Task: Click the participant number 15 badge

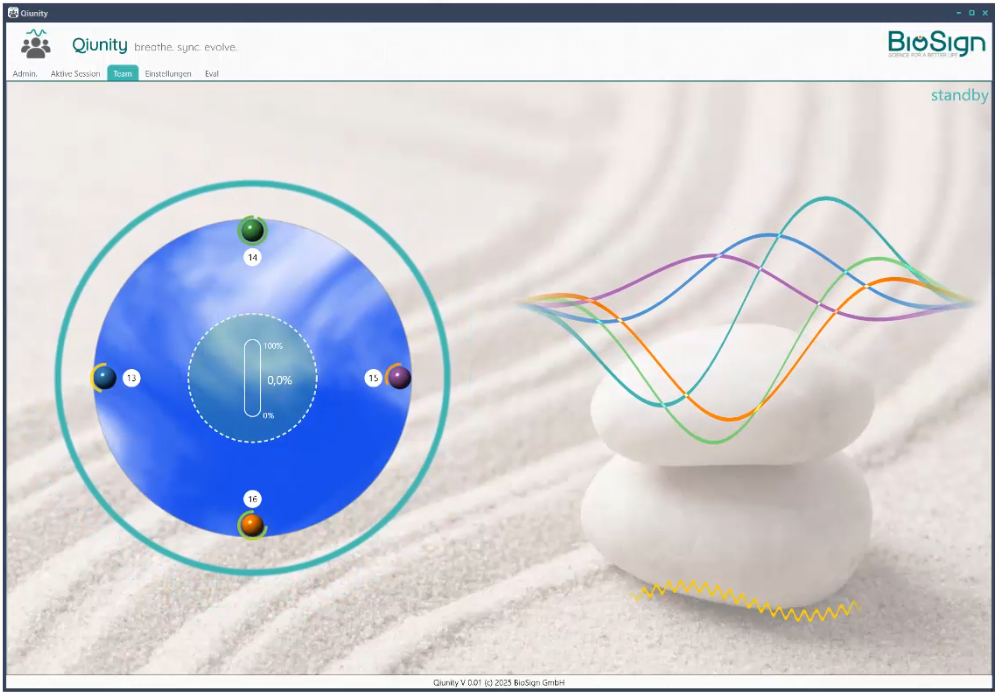Action: click(373, 378)
